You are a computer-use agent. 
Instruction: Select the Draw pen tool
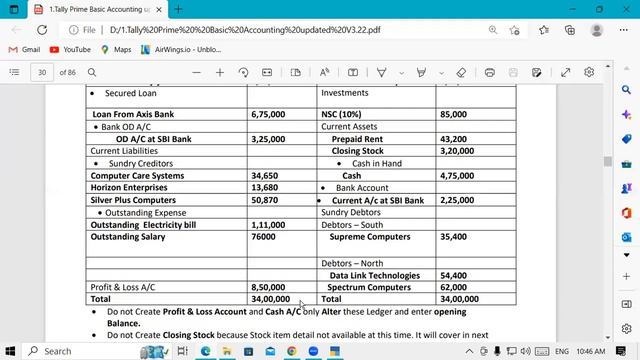(x=382, y=72)
